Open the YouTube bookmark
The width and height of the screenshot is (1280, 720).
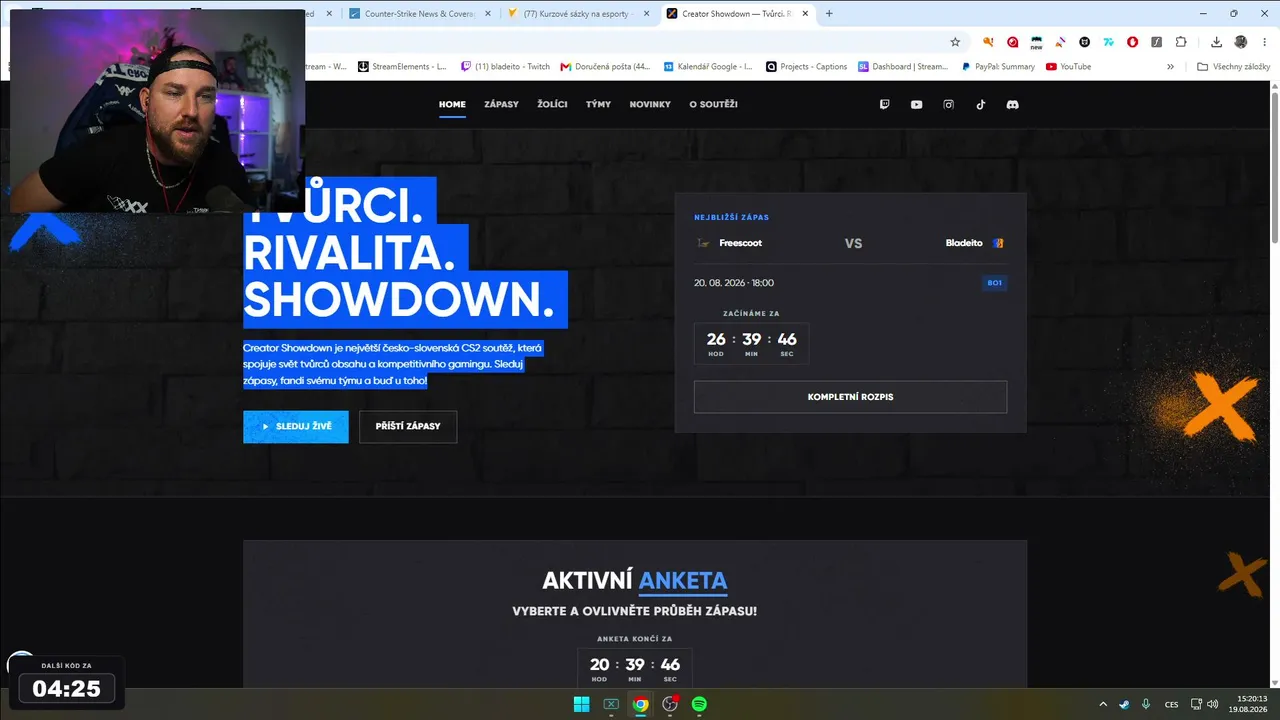point(1068,67)
